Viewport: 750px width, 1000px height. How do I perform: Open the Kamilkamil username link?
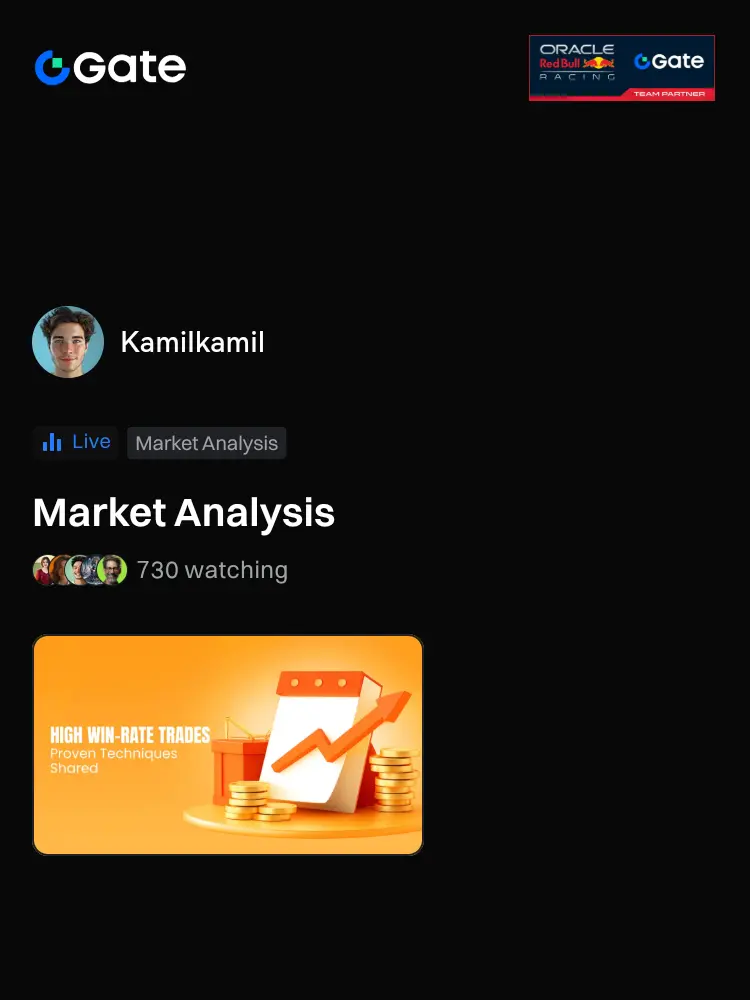point(193,342)
